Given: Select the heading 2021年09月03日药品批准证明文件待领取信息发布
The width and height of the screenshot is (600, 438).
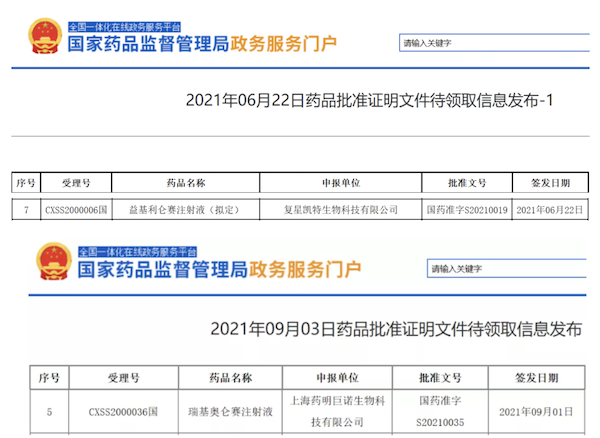Looking at the screenshot, I should click(396, 329).
